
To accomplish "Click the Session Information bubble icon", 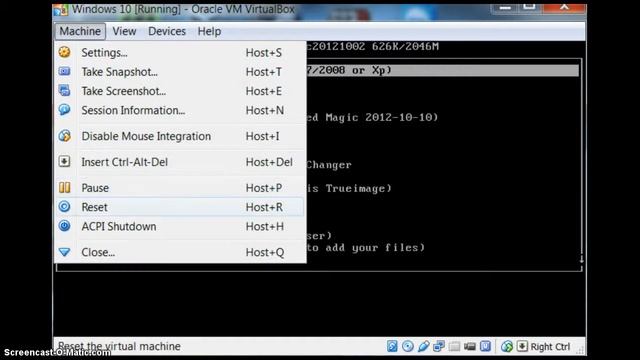I will (64, 109).
